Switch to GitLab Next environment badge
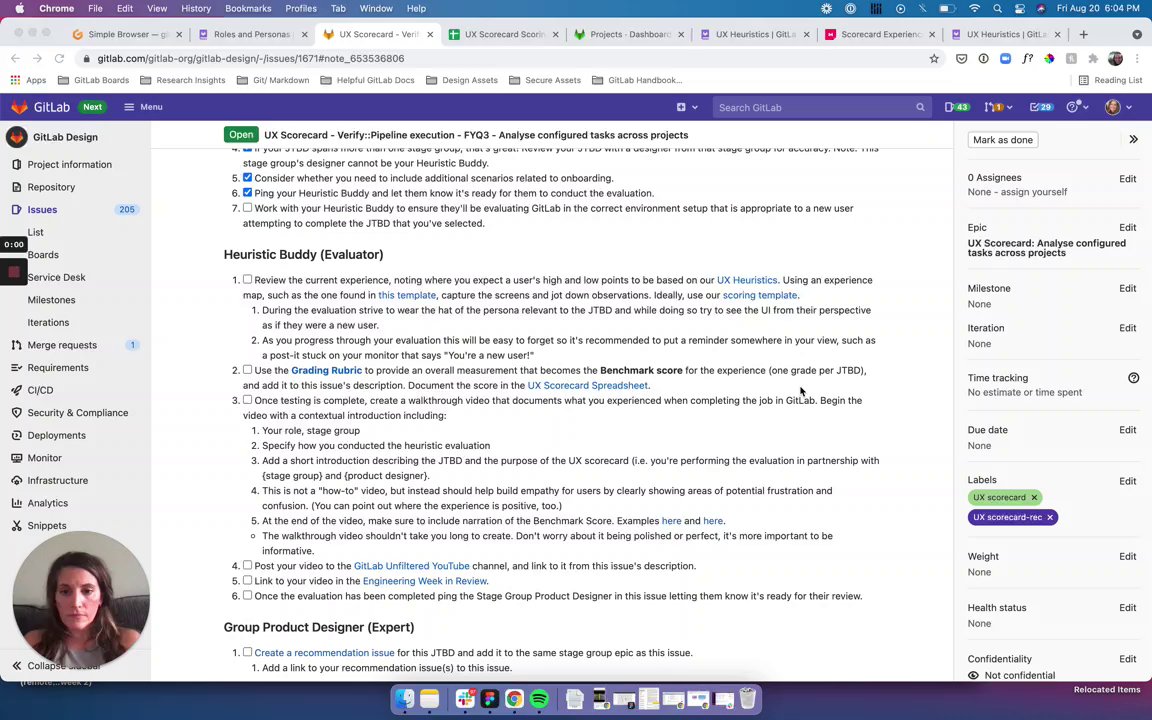Screen dimensions: 1152x720 93,107
